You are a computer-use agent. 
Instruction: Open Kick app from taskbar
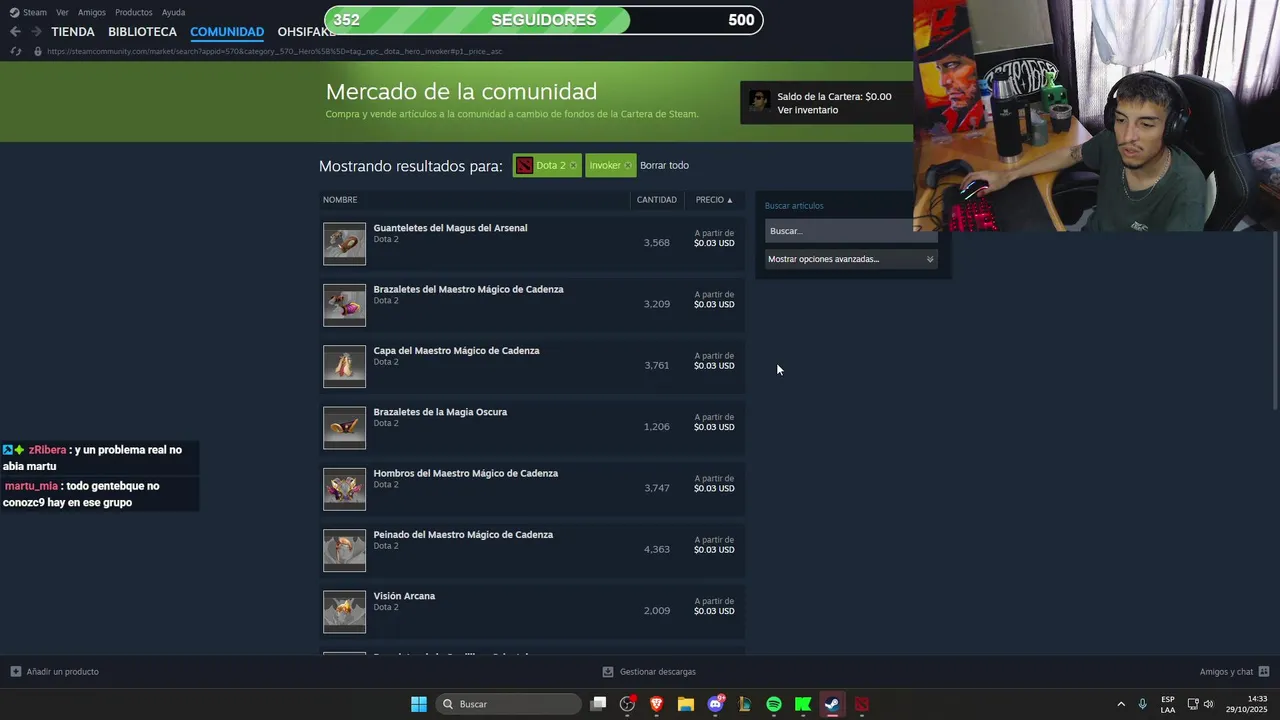803,704
